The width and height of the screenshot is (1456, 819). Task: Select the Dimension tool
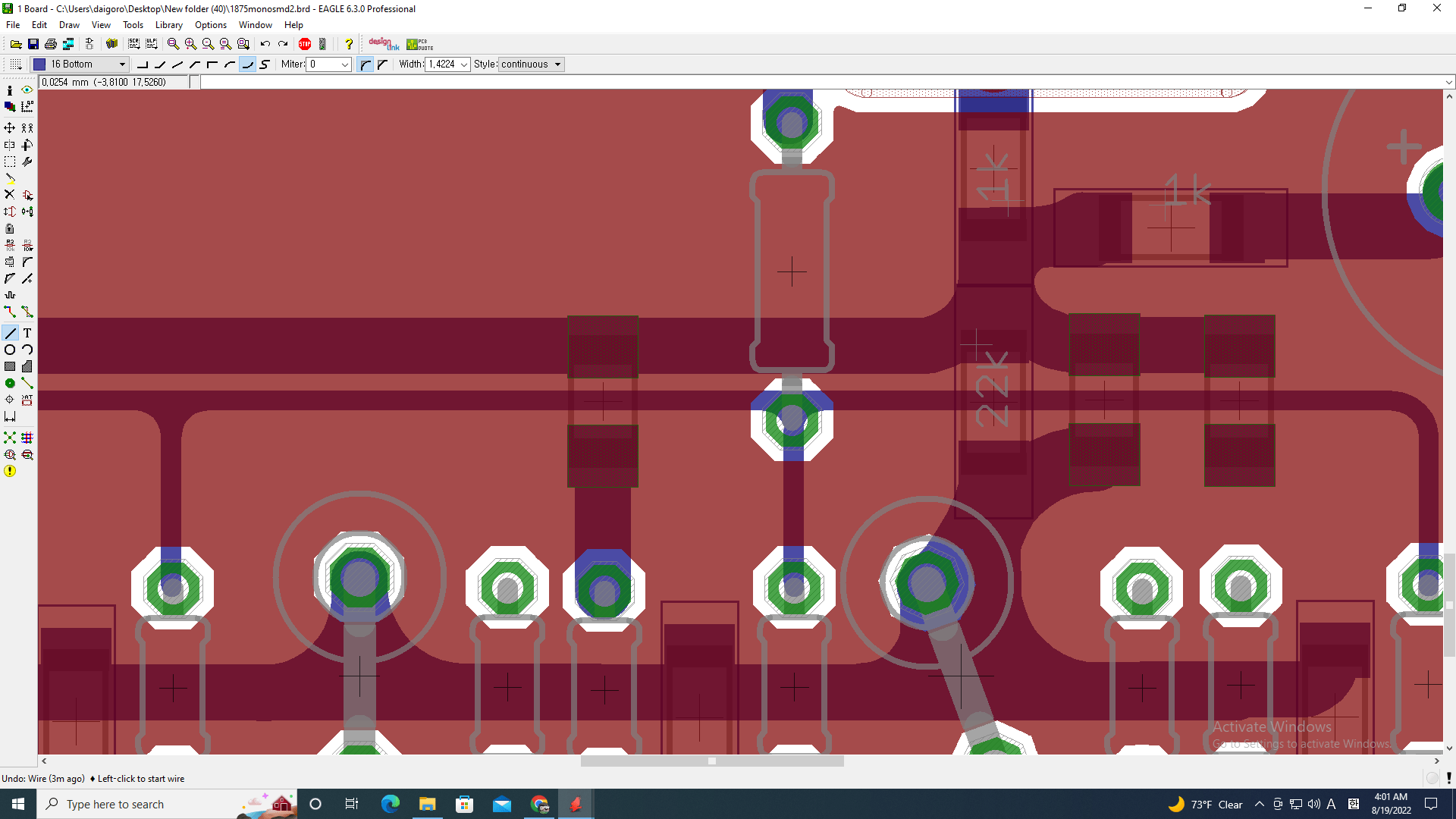click(10, 416)
